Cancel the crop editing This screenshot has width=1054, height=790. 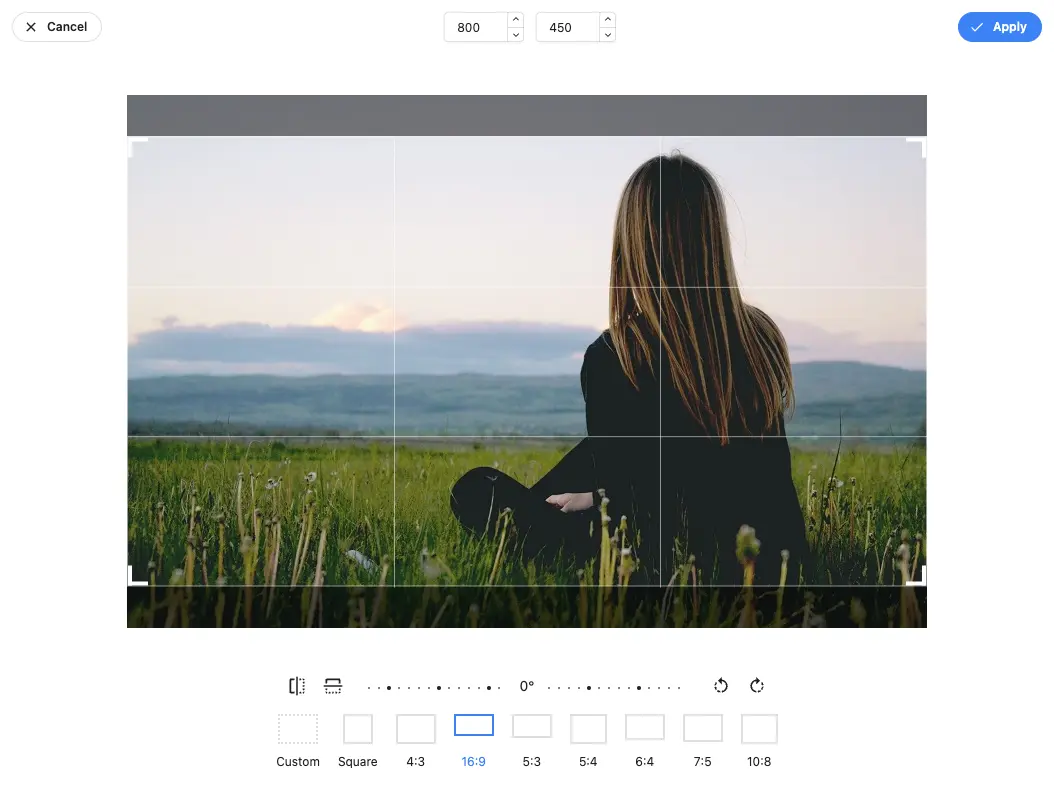point(57,27)
